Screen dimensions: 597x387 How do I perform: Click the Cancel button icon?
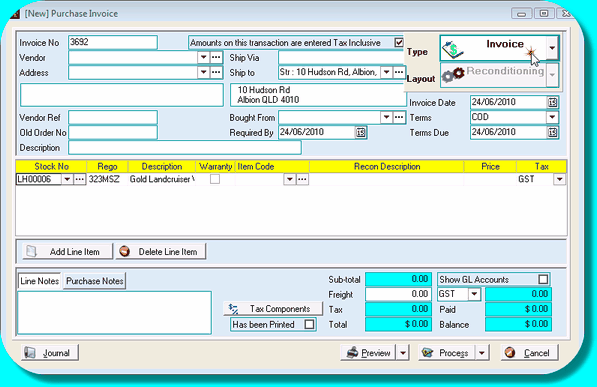[x=510, y=353]
